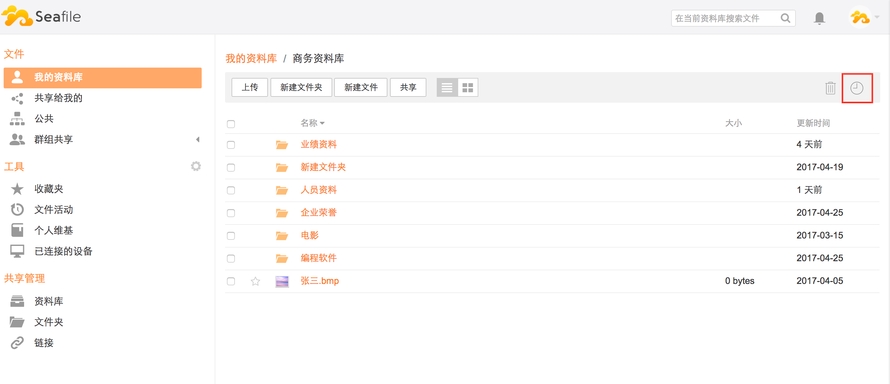Screen dimensions: 890x384
Task: Sort by 名称 column header
Action: 312,123
